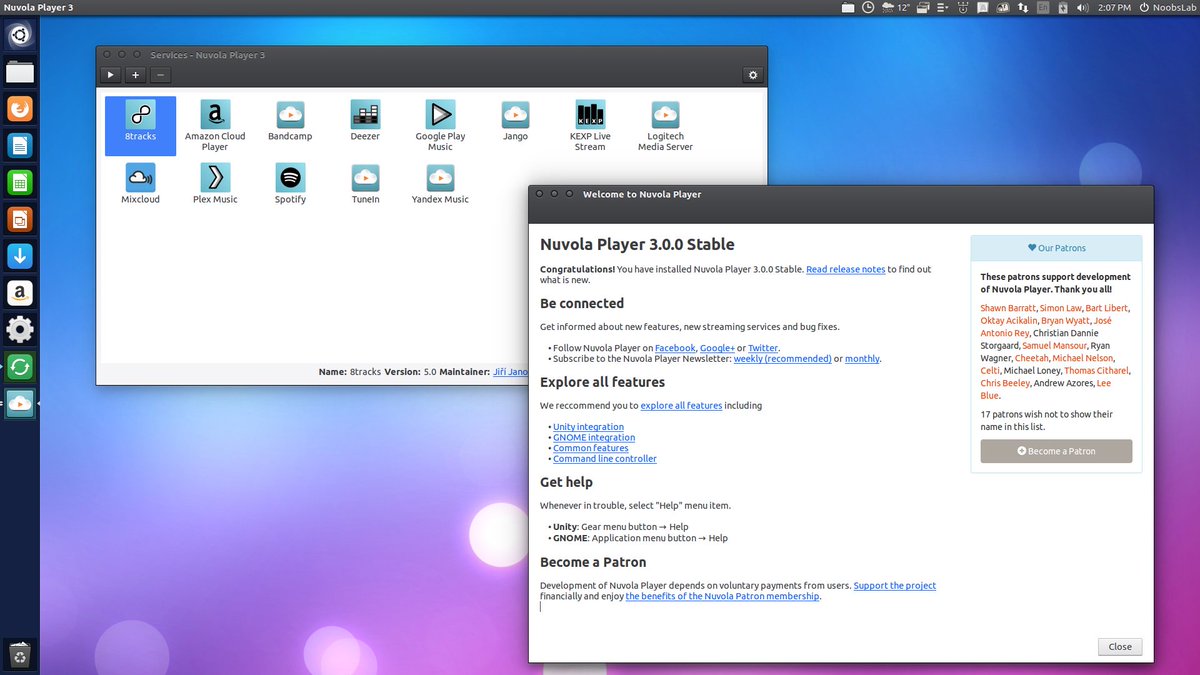Click the Become a Patron button
1200x675 pixels.
(x=1056, y=451)
